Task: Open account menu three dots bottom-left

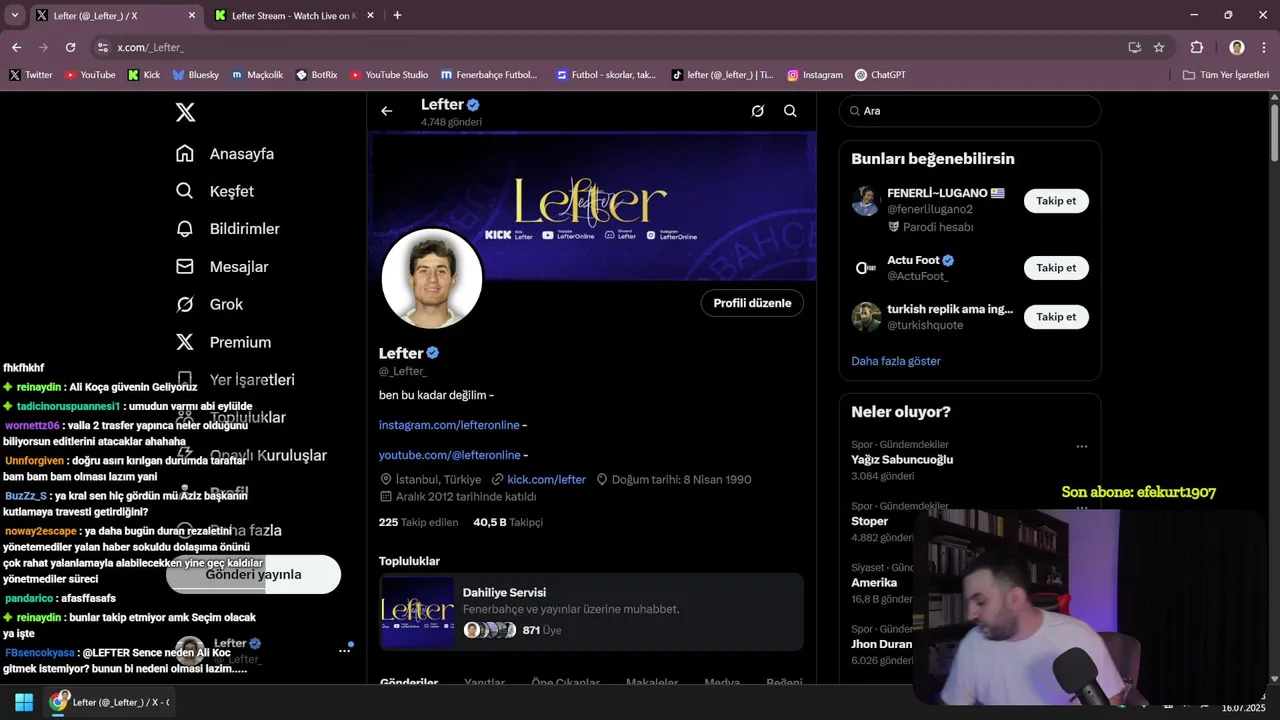Action: pyautogui.click(x=344, y=651)
